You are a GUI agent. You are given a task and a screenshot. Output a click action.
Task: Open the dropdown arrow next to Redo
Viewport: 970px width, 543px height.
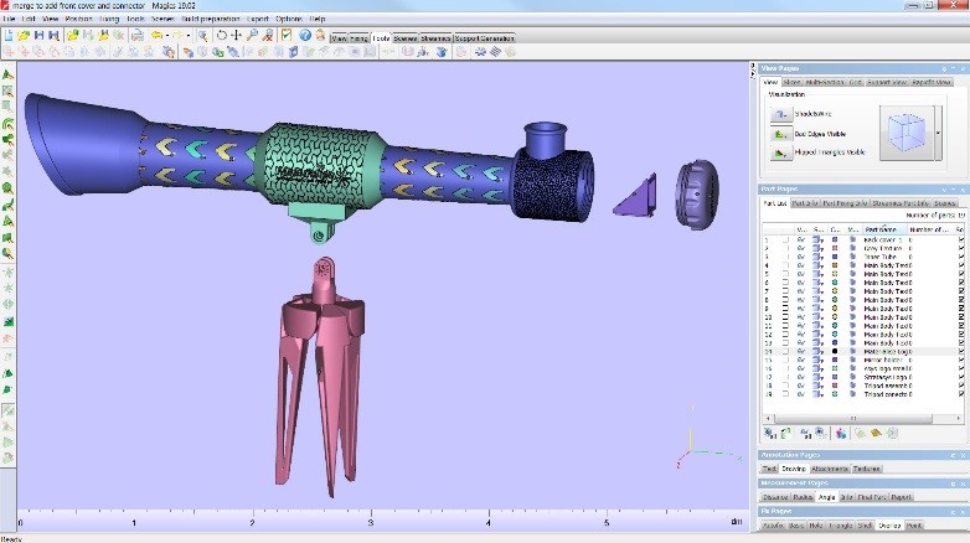click(x=190, y=35)
